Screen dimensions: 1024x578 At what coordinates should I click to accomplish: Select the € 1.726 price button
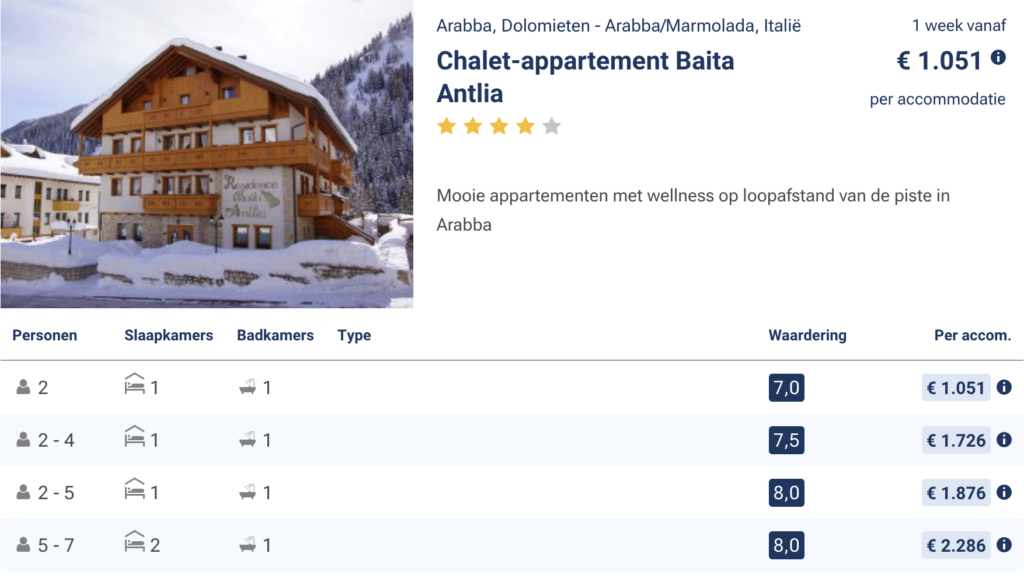click(956, 440)
